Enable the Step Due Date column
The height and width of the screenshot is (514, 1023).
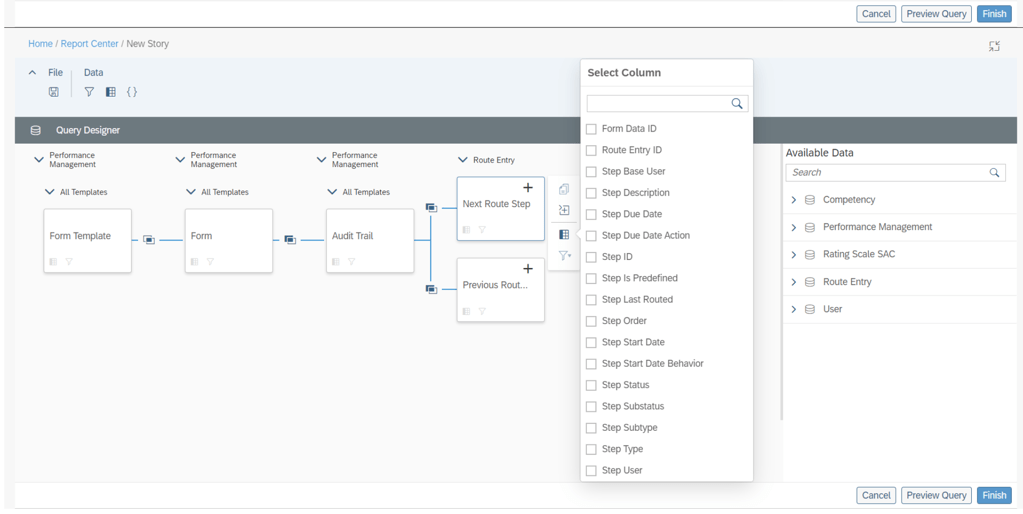click(591, 214)
